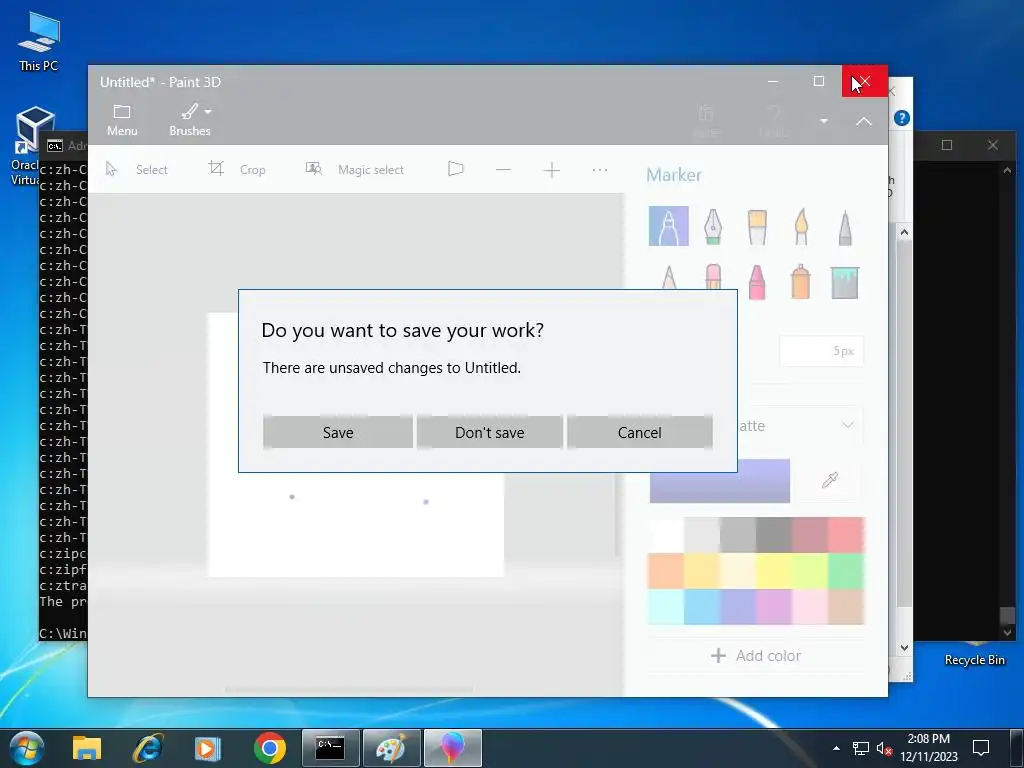Click Don't save in the dialog

(489, 432)
